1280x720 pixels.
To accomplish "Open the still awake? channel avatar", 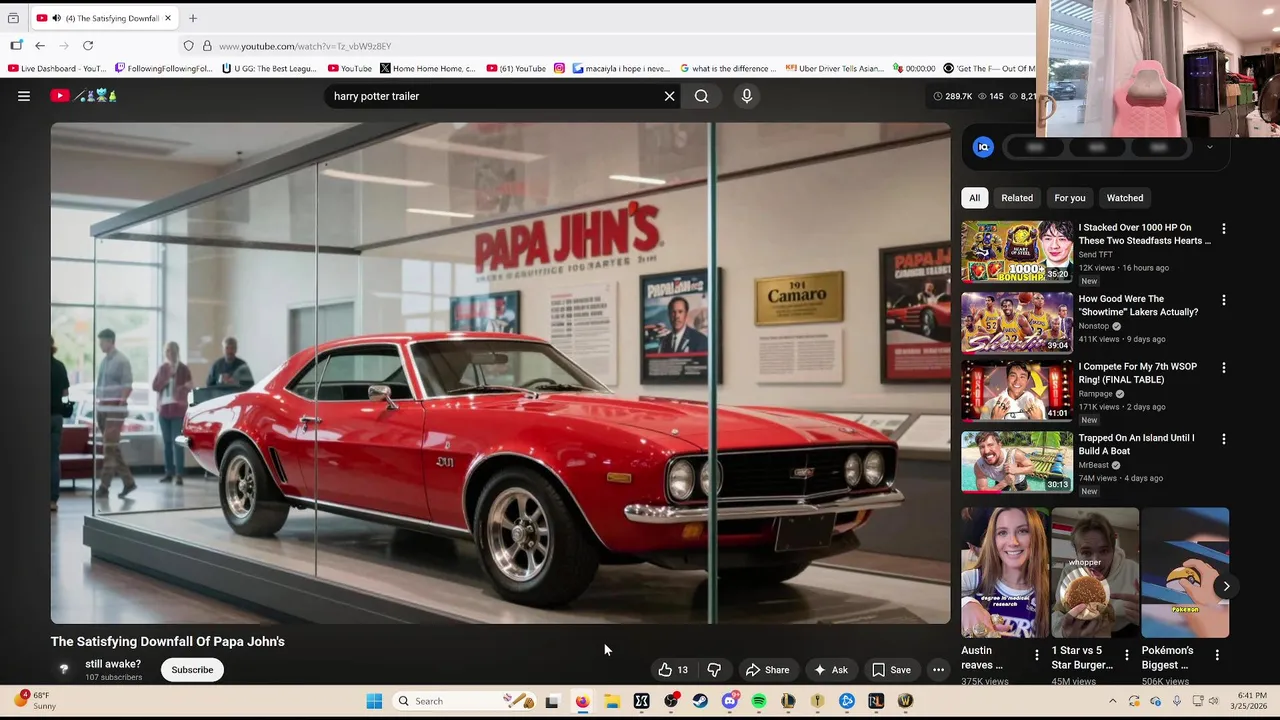I will coord(64,669).
